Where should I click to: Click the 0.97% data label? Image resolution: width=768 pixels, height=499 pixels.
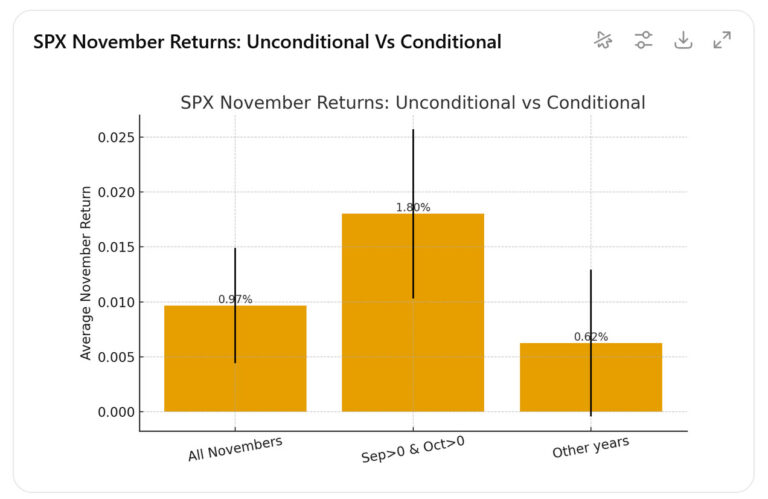click(x=235, y=299)
